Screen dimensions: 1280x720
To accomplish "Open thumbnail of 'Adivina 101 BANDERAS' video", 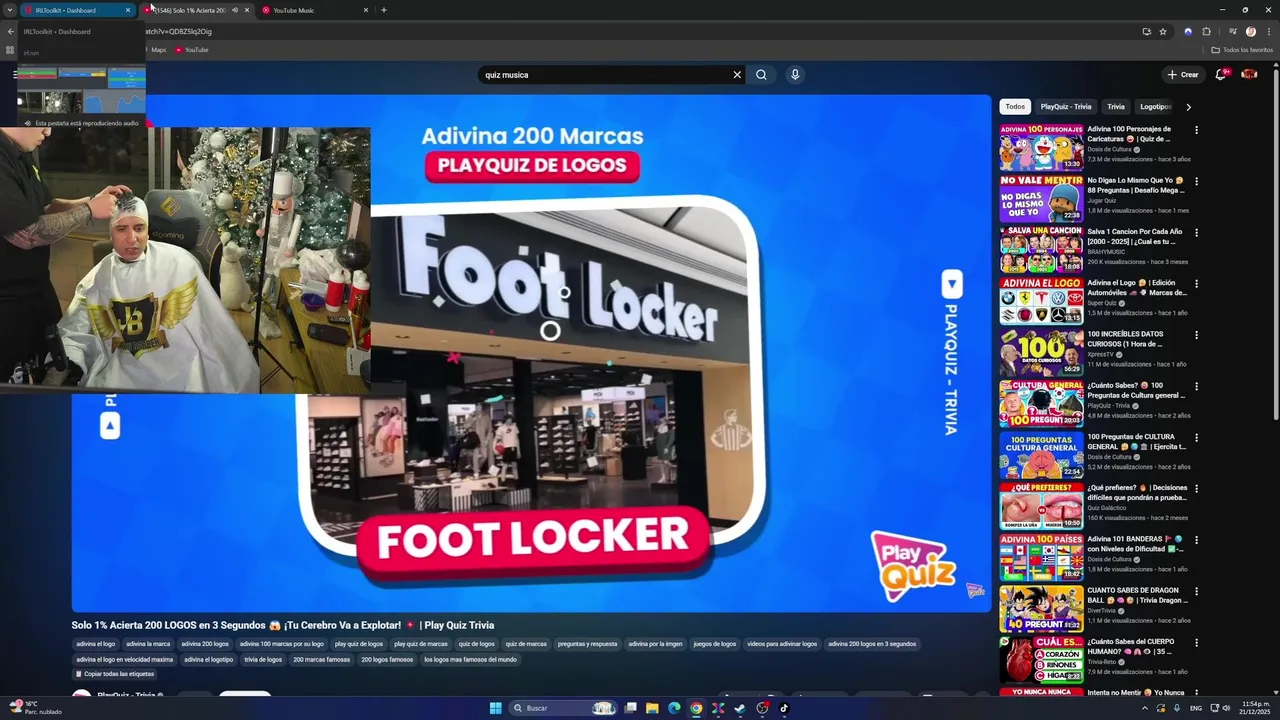I will 1041,557.
